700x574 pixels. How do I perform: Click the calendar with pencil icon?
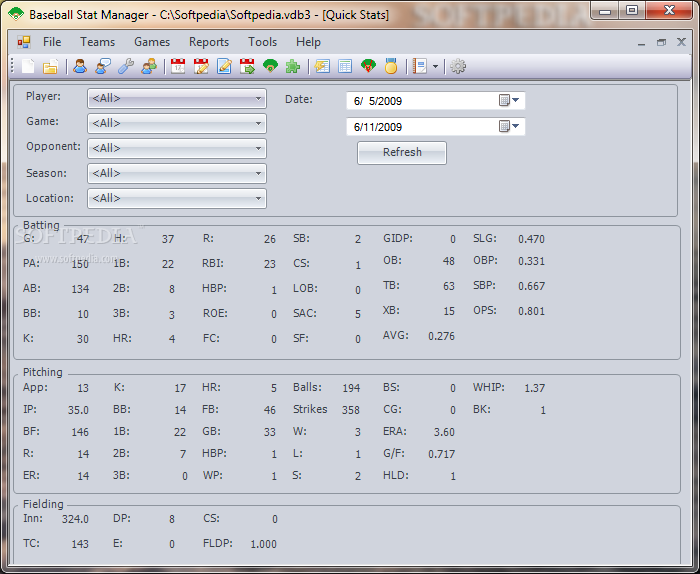[201, 67]
